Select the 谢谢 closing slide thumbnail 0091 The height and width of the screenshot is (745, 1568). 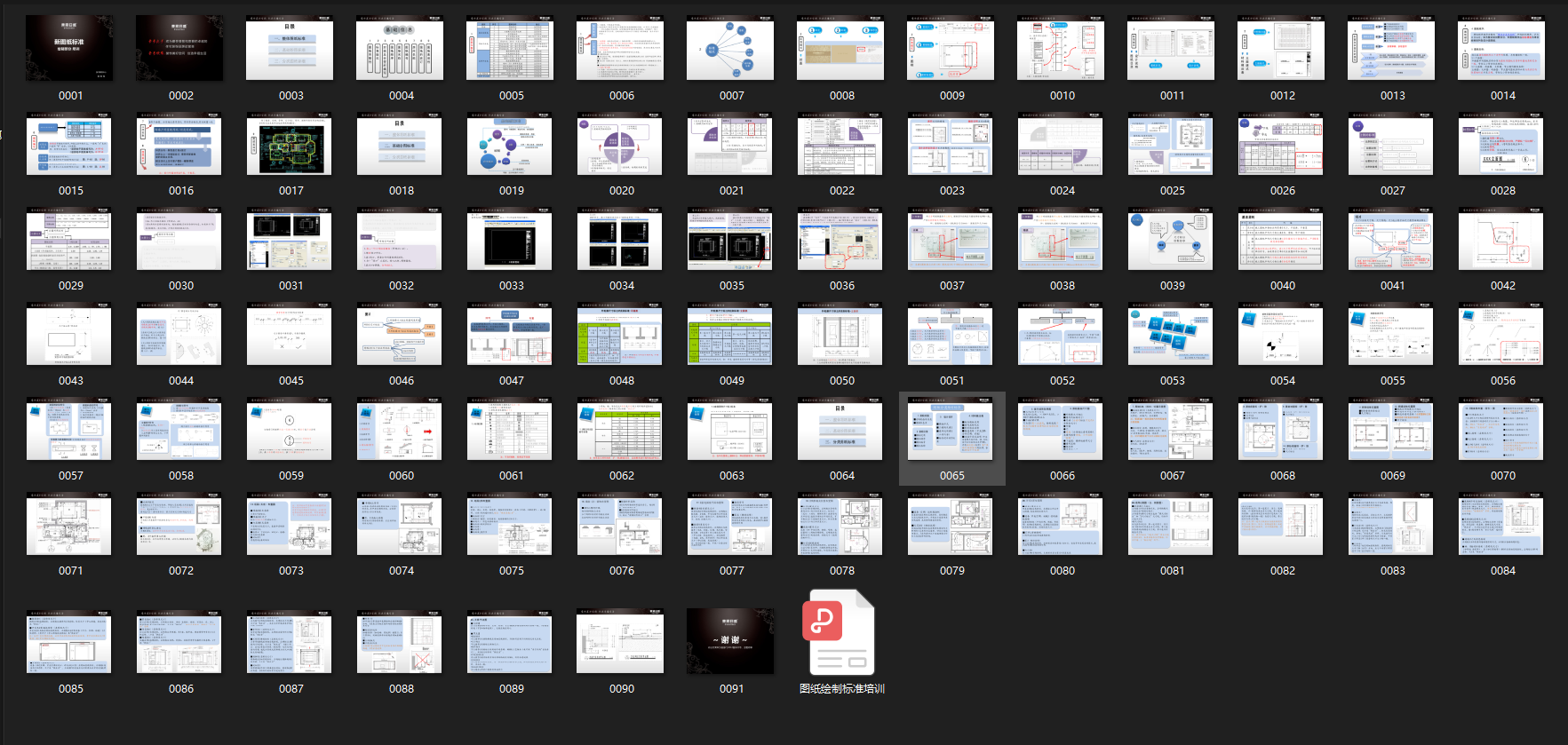pyautogui.click(x=730, y=642)
